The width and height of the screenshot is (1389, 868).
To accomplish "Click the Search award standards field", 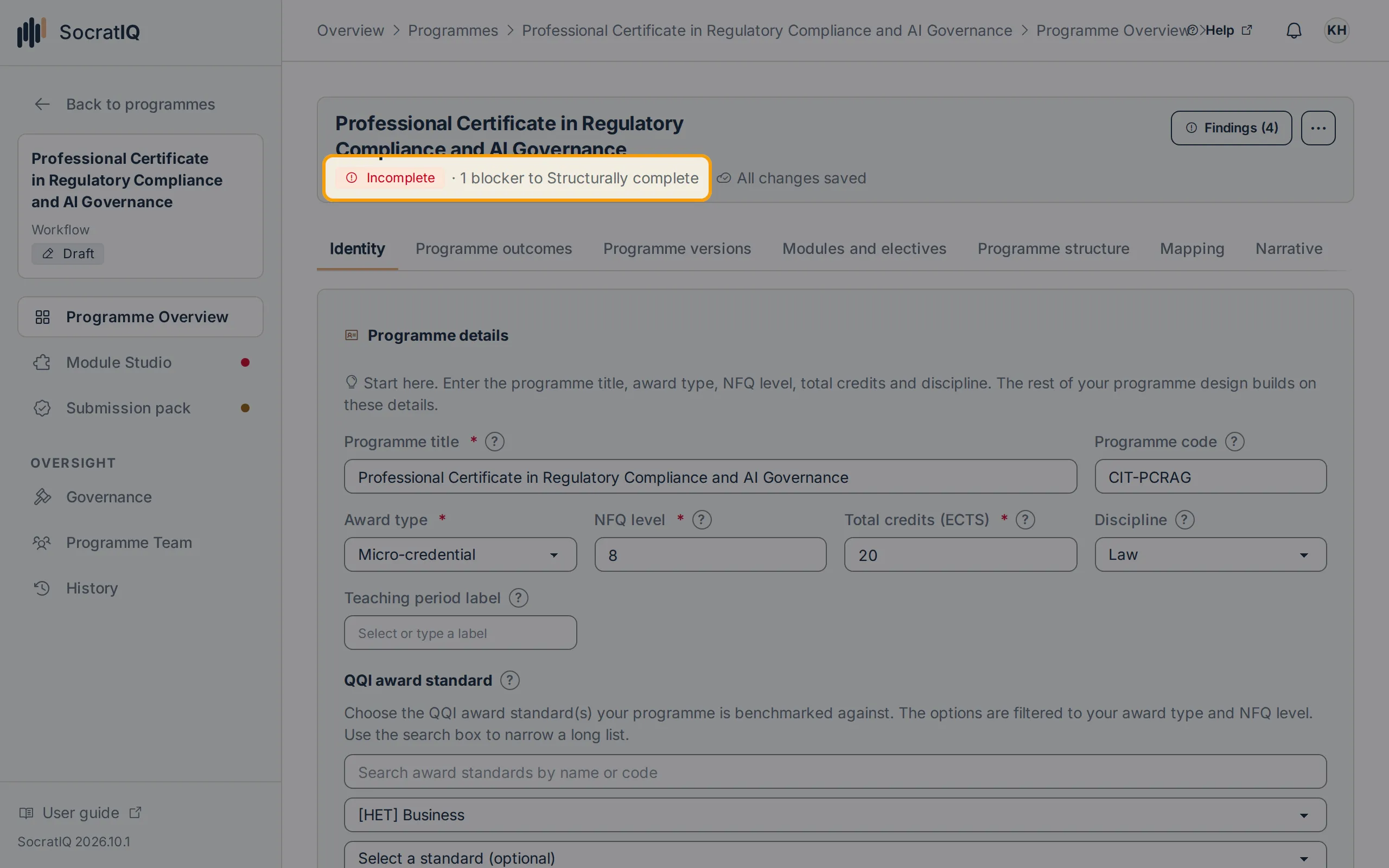I will [835, 771].
